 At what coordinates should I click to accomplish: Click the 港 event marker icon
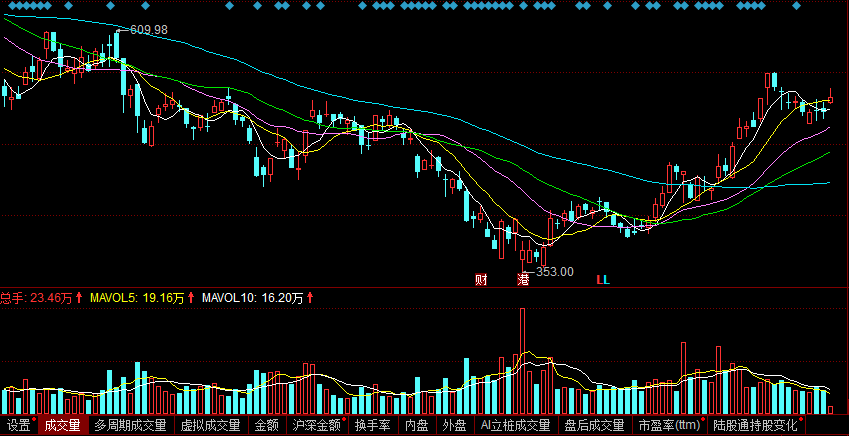pyautogui.click(x=523, y=280)
